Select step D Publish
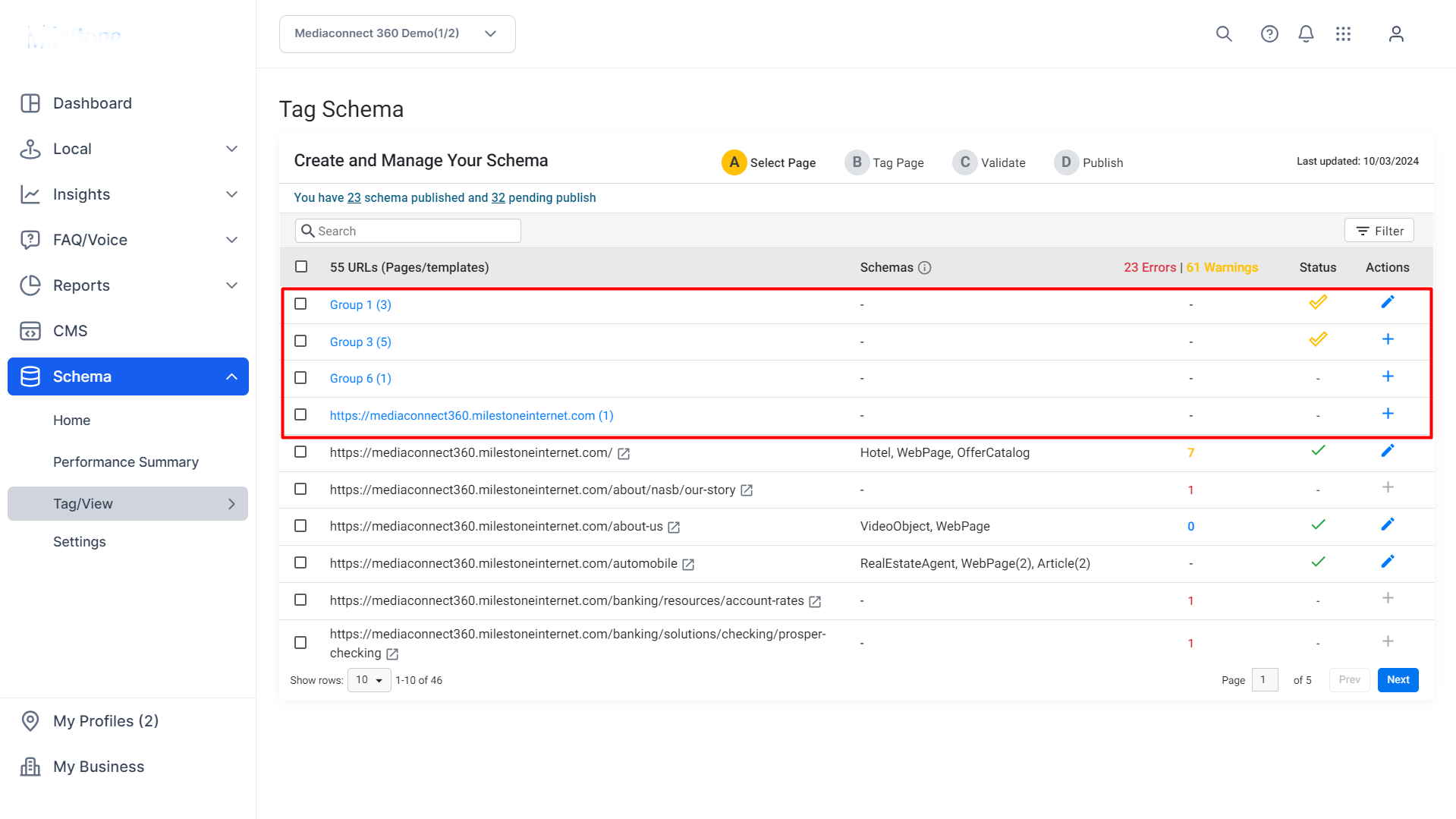The height and width of the screenshot is (819, 1456). [1088, 162]
